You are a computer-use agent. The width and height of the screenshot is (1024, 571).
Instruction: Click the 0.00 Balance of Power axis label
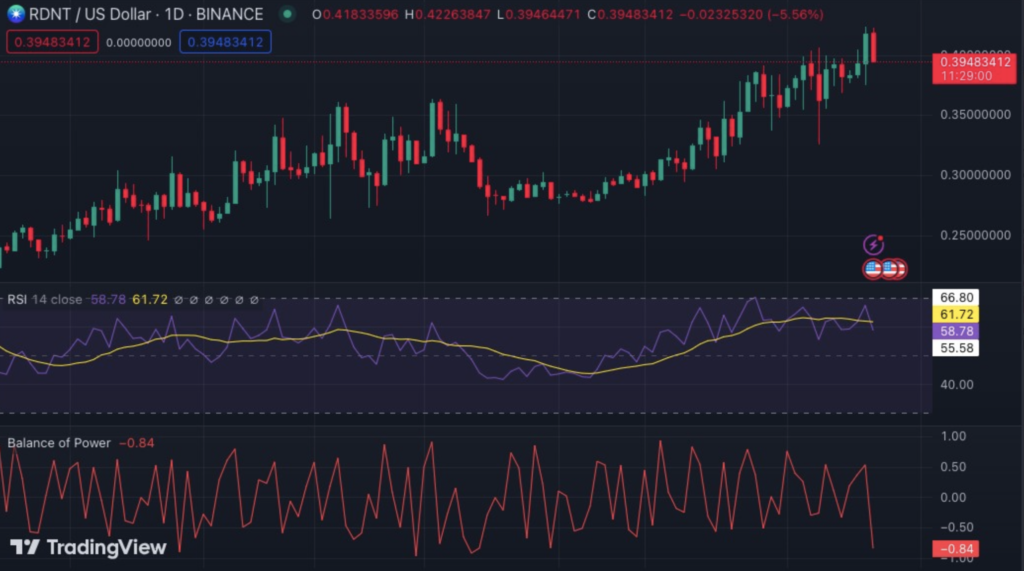[953, 497]
